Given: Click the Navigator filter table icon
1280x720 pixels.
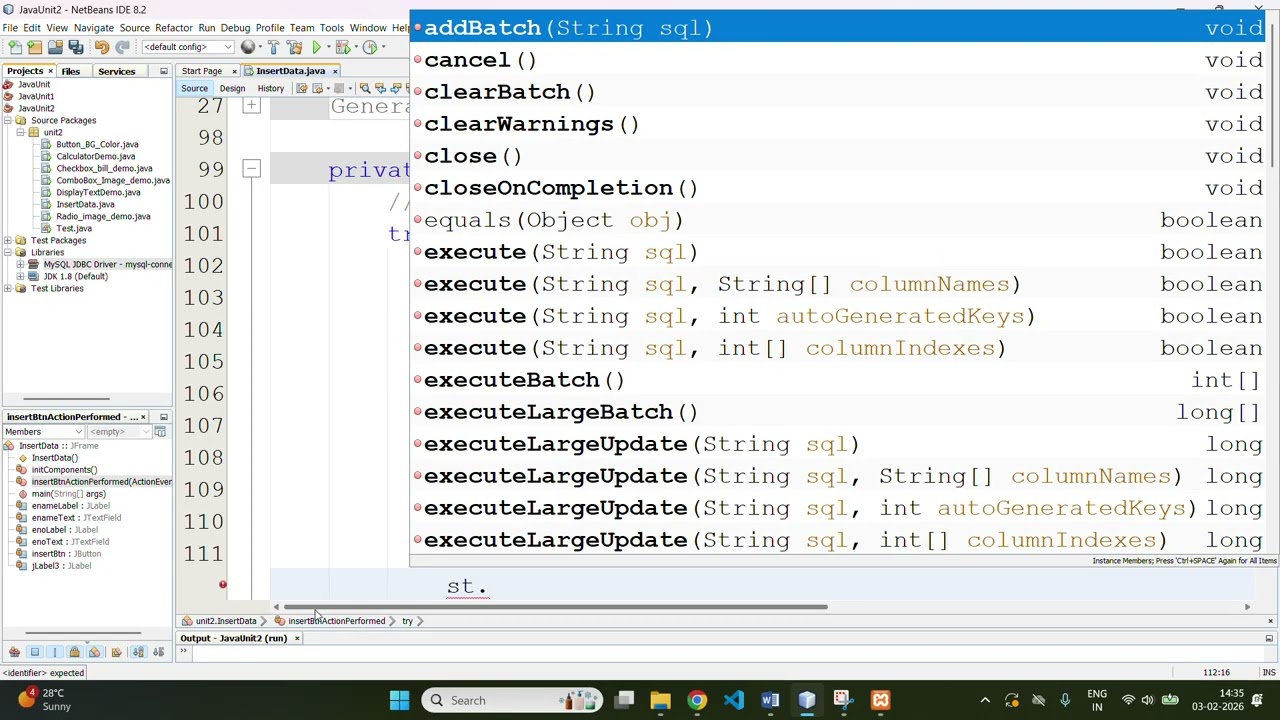Looking at the screenshot, I should coord(160,432).
